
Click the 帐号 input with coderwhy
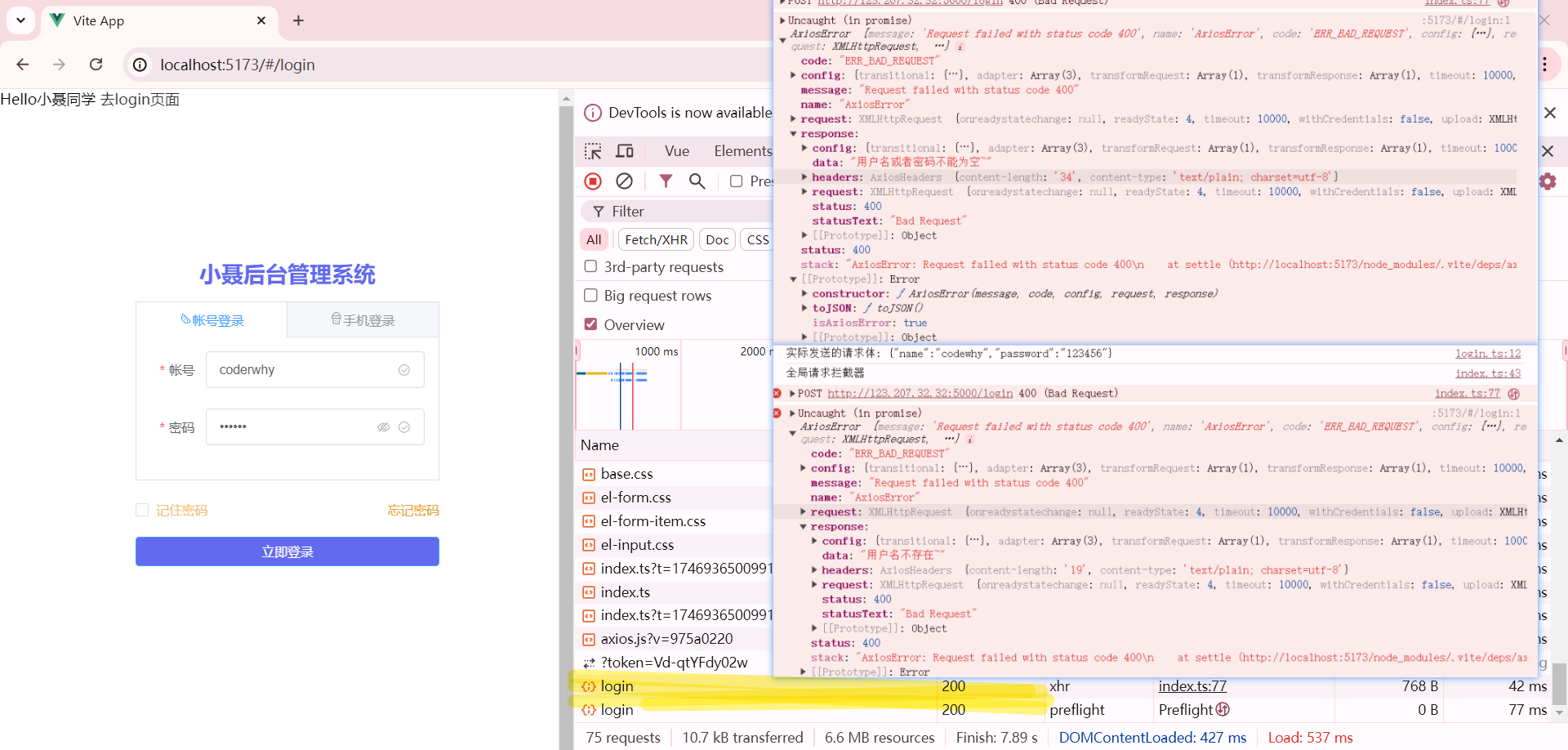click(x=314, y=370)
